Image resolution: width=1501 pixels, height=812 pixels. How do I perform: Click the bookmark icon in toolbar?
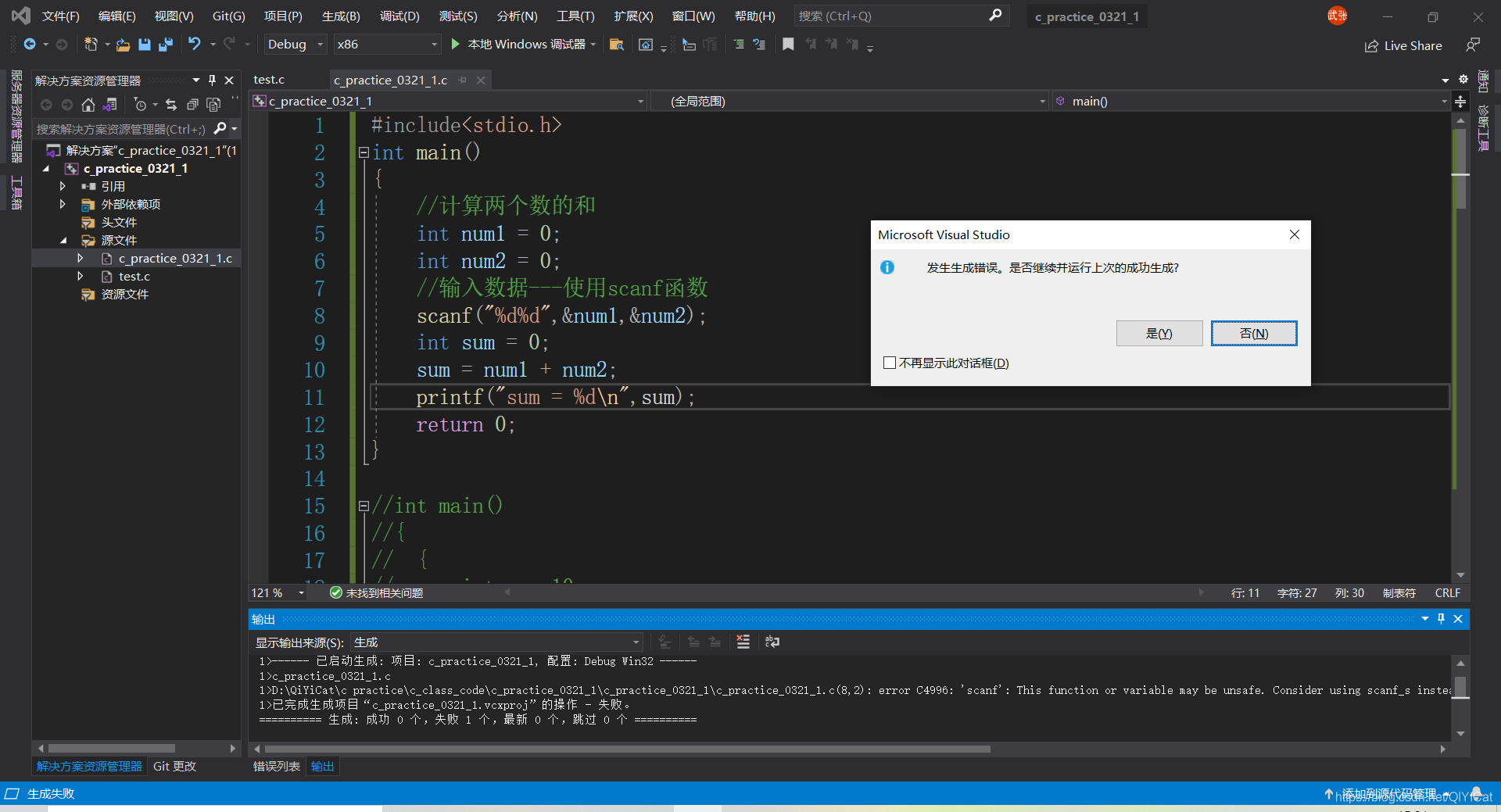click(788, 45)
